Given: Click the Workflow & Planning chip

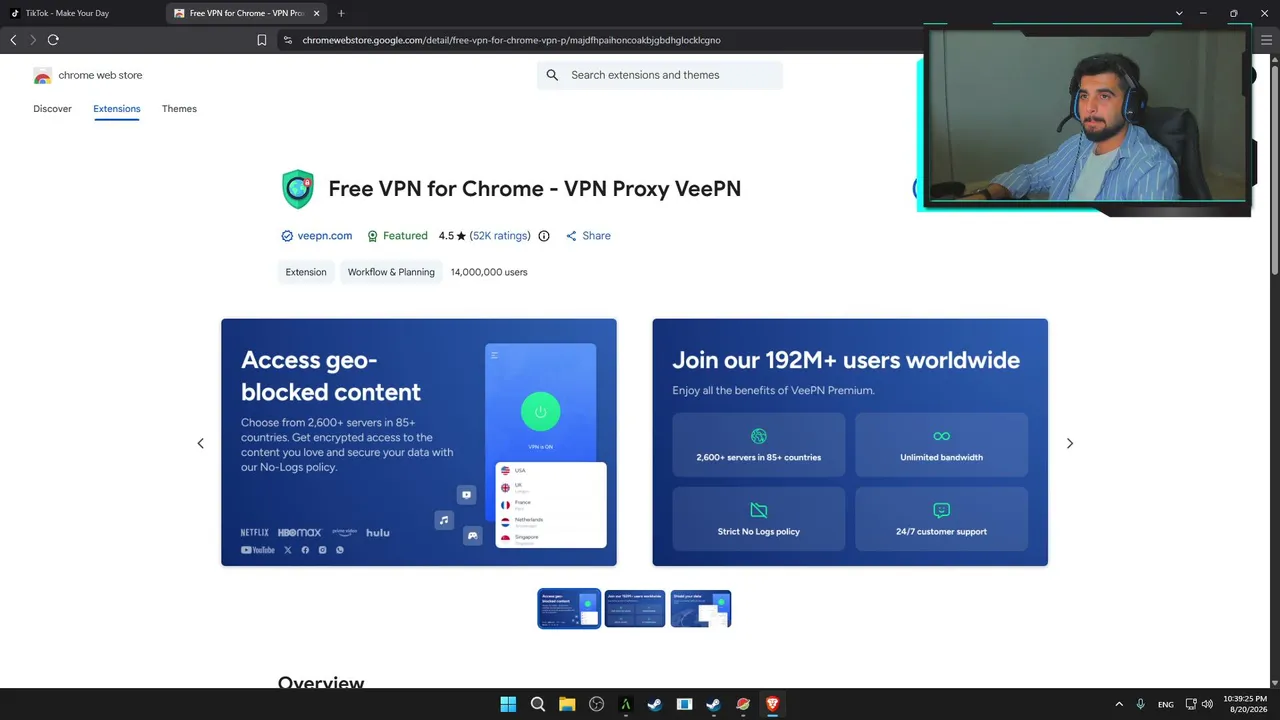Looking at the screenshot, I should [x=391, y=272].
